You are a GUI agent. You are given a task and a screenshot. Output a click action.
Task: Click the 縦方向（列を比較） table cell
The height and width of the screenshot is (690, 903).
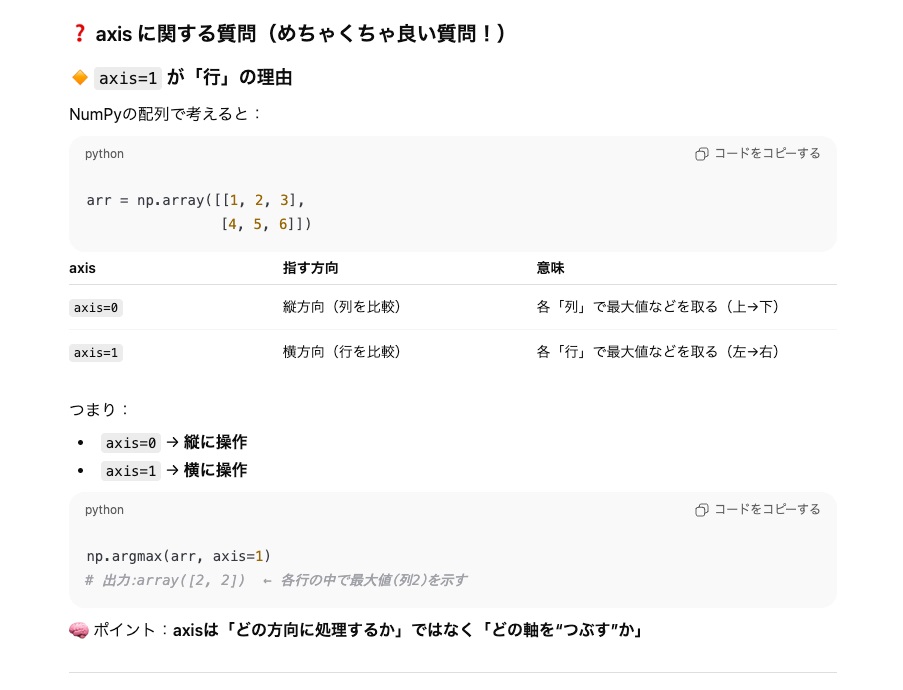[x=342, y=307]
